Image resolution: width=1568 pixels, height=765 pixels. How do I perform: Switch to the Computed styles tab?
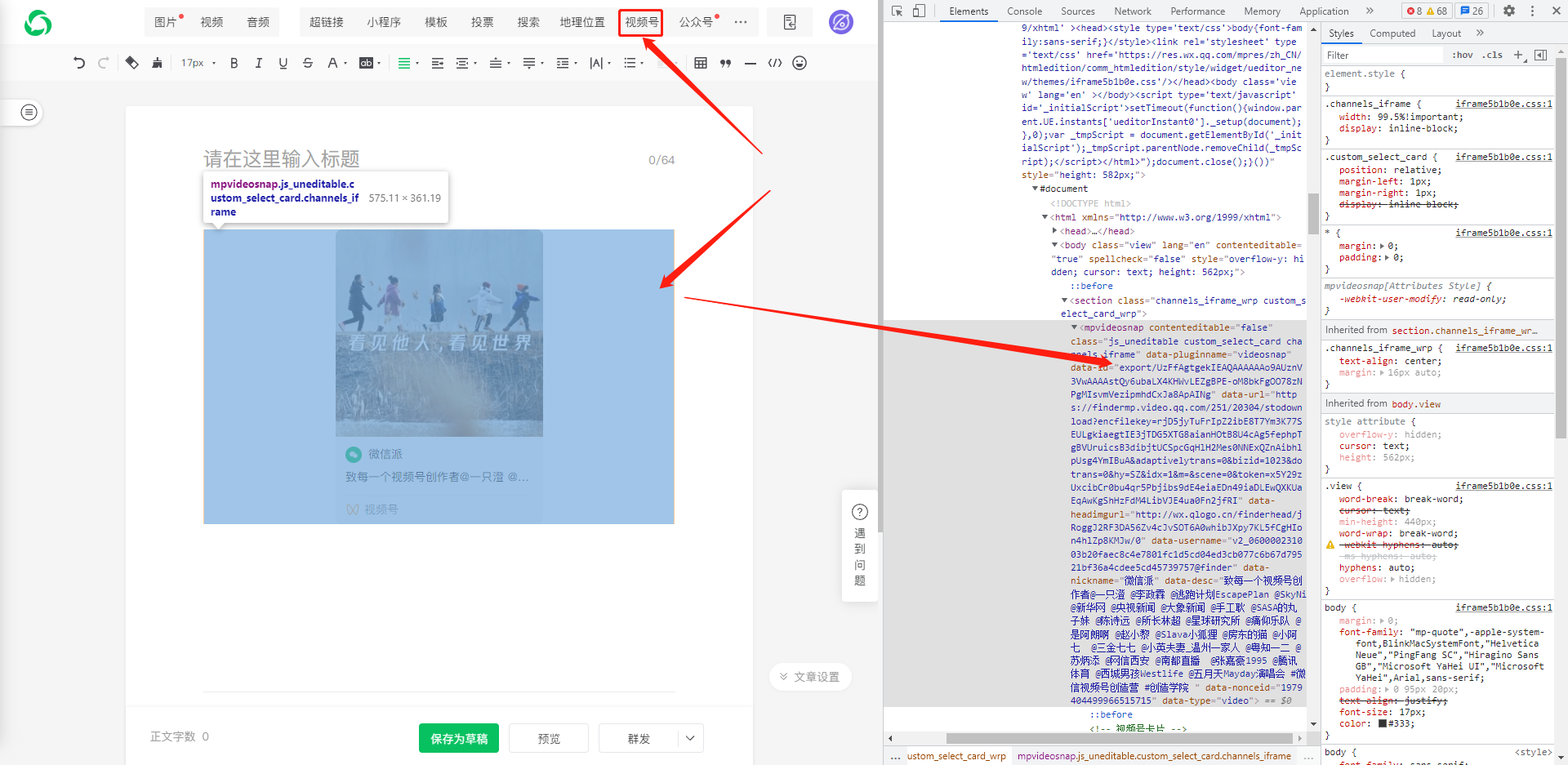pyautogui.click(x=1392, y=33)
